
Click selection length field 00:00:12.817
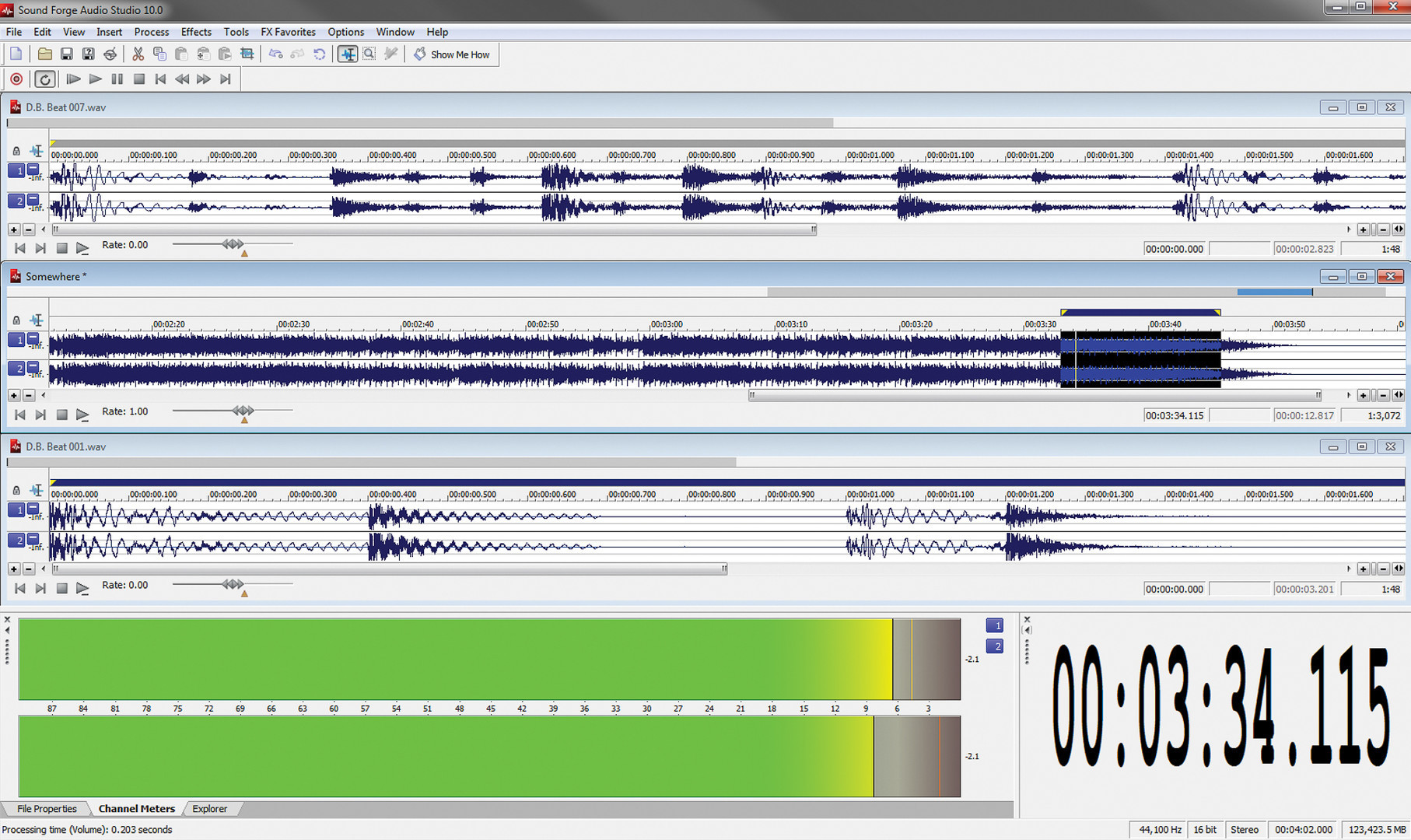tap(1304, 415)
